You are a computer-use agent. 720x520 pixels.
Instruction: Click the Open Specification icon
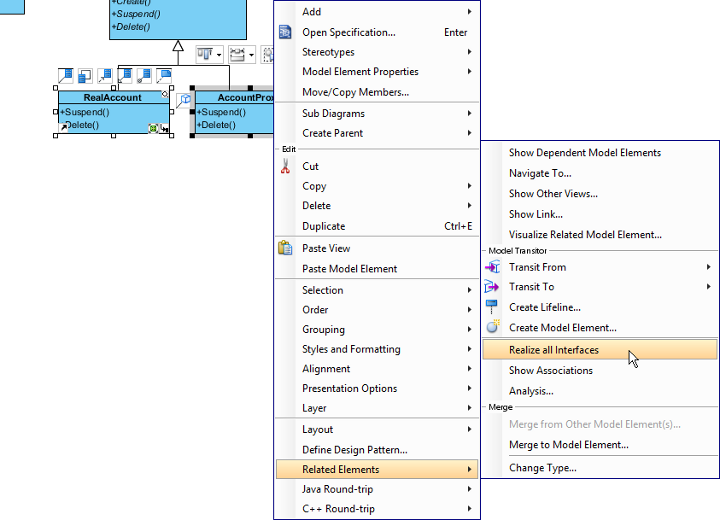coord(285,32)
